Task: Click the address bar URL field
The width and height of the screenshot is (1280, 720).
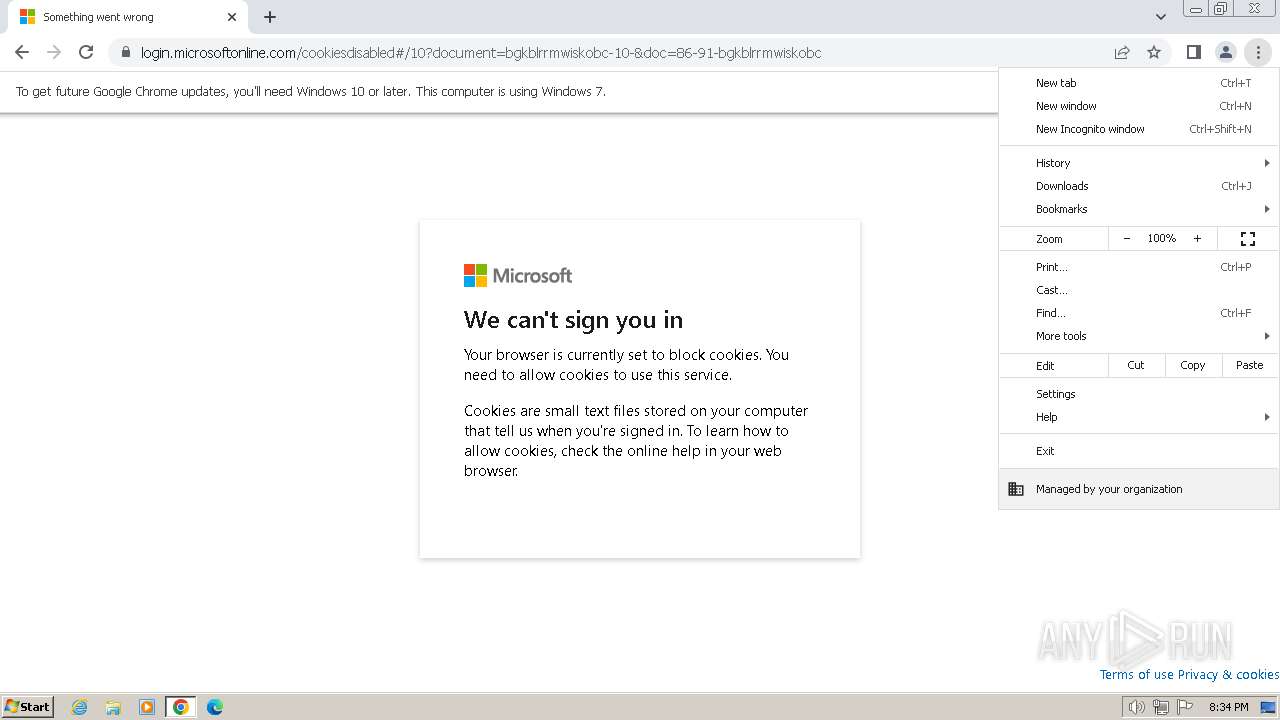Action: coord(480,53)
